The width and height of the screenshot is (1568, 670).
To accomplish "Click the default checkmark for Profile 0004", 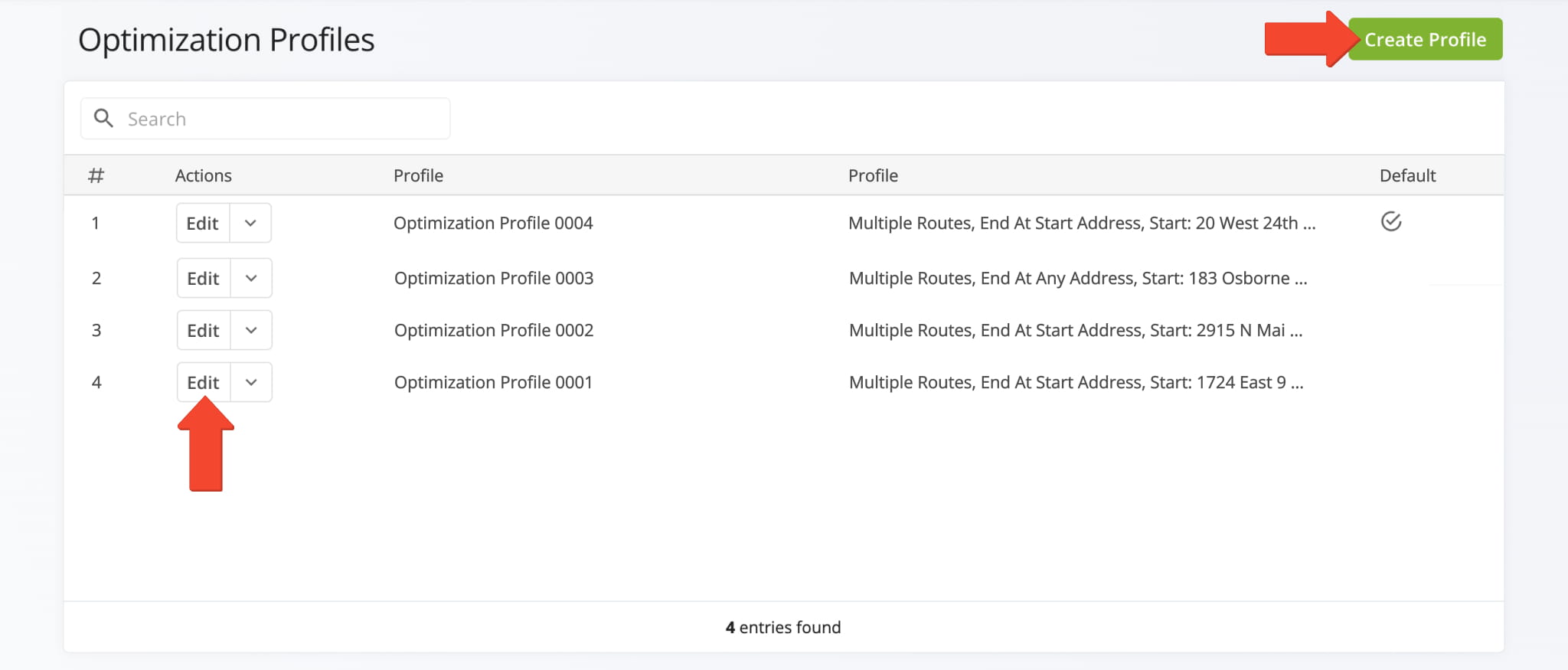I will [x=1390, y=222].
